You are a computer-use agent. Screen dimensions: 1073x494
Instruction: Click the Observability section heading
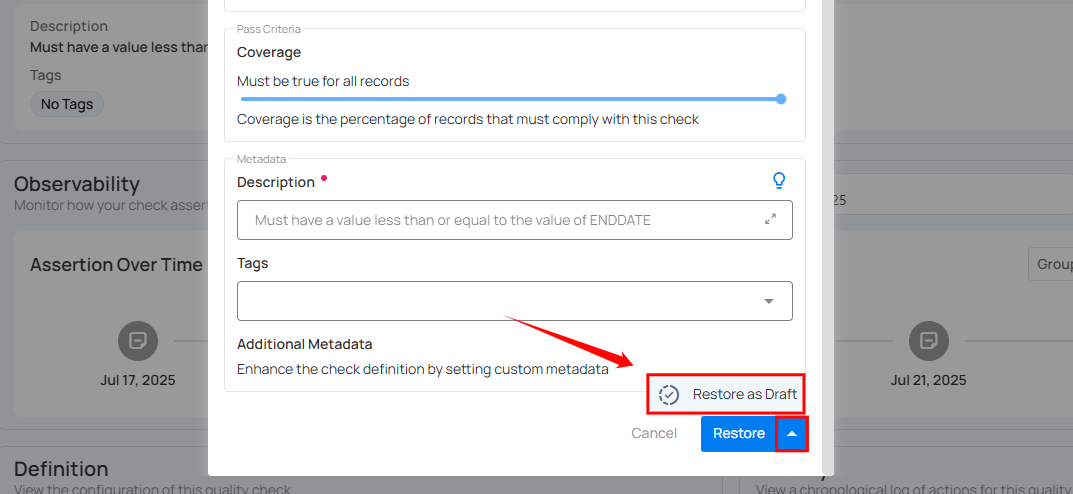pyautogui.click(x=77, y=184)
